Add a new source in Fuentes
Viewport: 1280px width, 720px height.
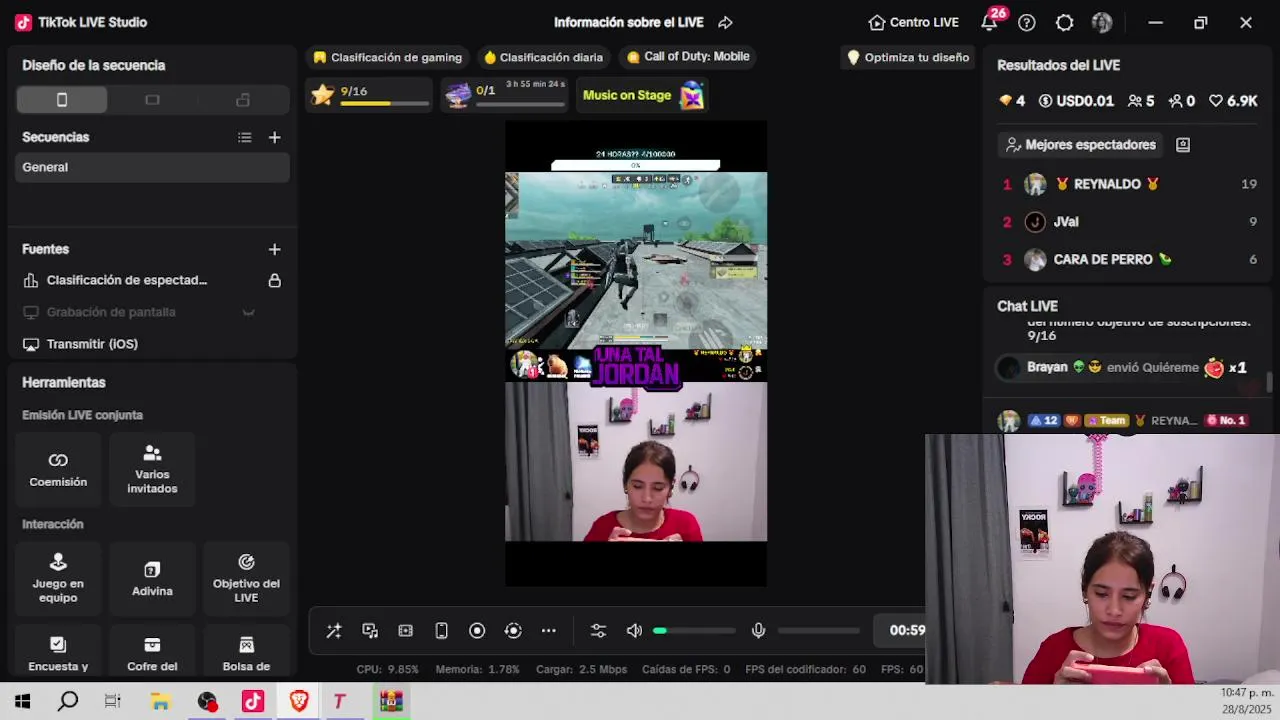tap(275, 249)
